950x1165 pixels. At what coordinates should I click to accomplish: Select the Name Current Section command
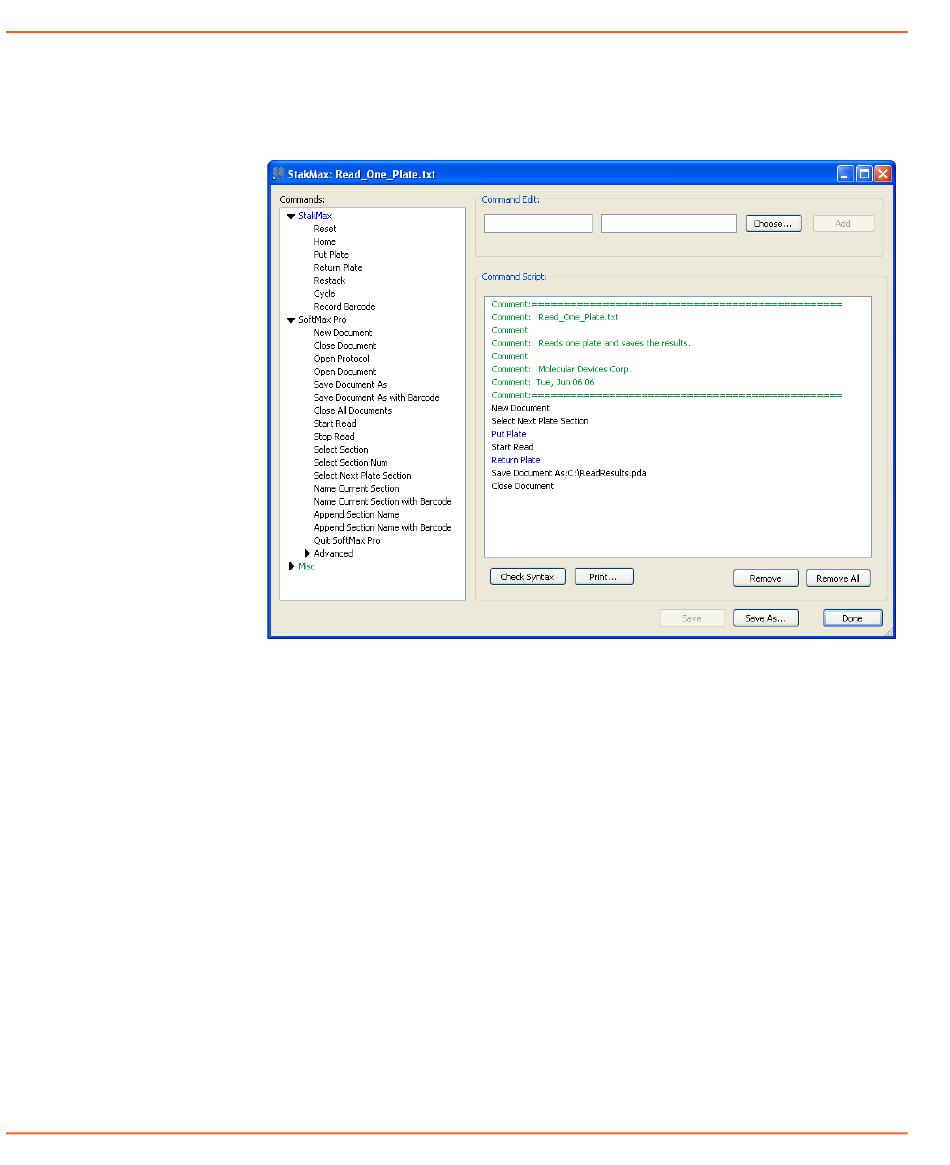(x=356, y=489)
